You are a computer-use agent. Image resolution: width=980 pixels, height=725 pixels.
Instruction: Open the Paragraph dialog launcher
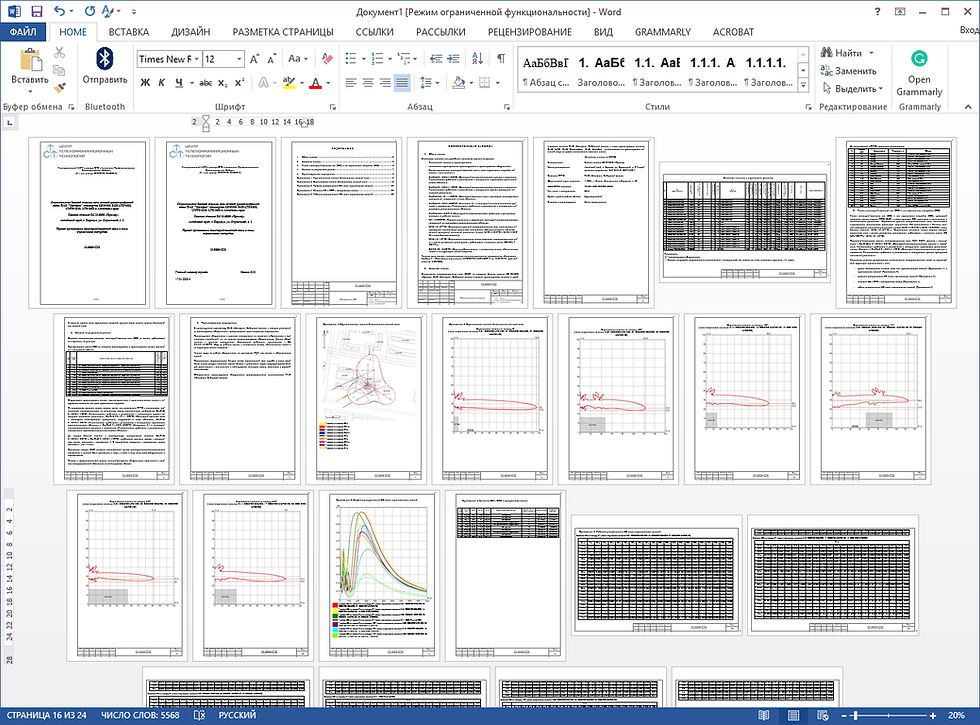[506, 107]
